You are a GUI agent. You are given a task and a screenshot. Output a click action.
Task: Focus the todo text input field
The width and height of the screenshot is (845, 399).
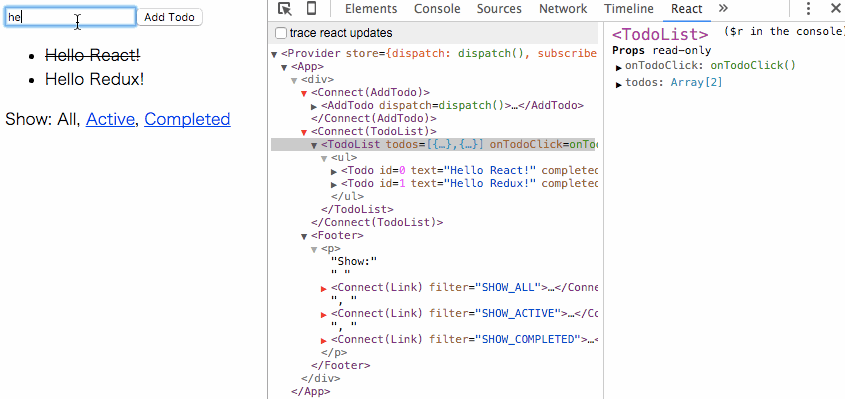point(70,17)
